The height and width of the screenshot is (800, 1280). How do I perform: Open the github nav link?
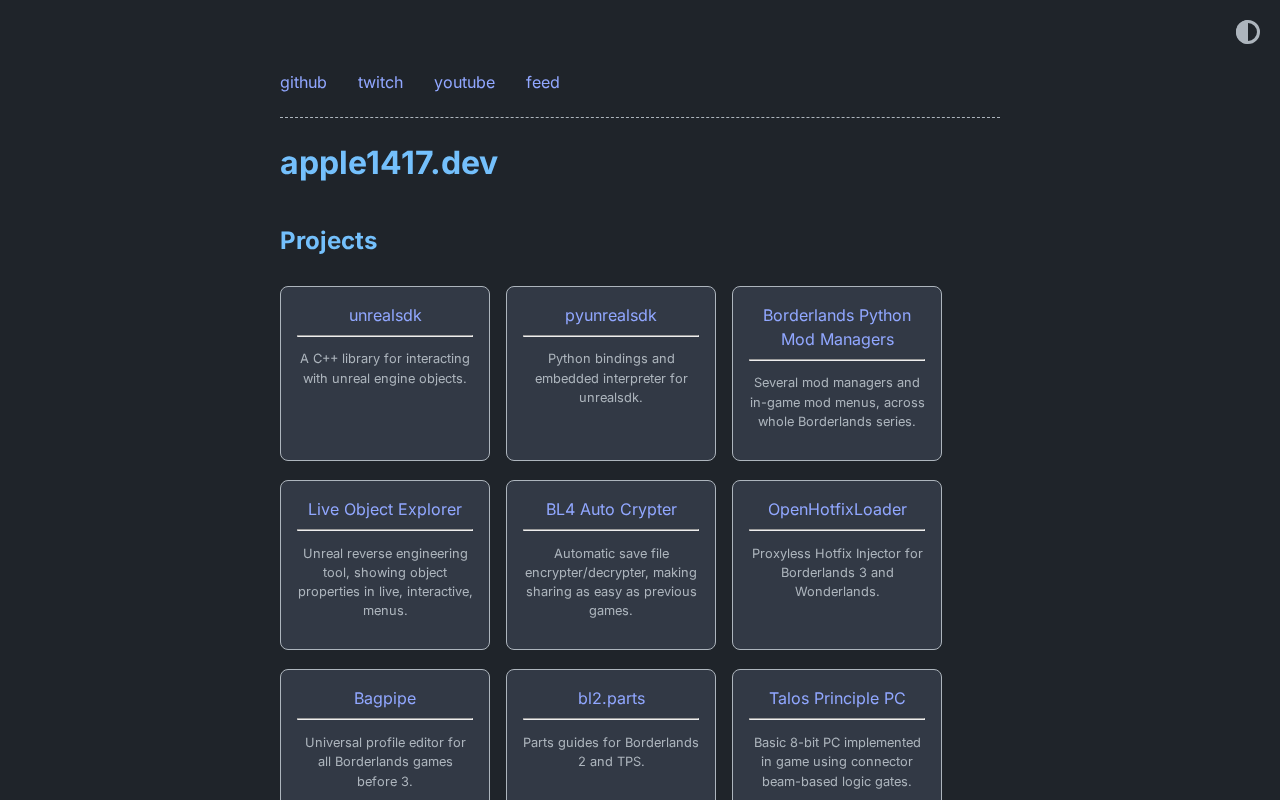(303, 82)
